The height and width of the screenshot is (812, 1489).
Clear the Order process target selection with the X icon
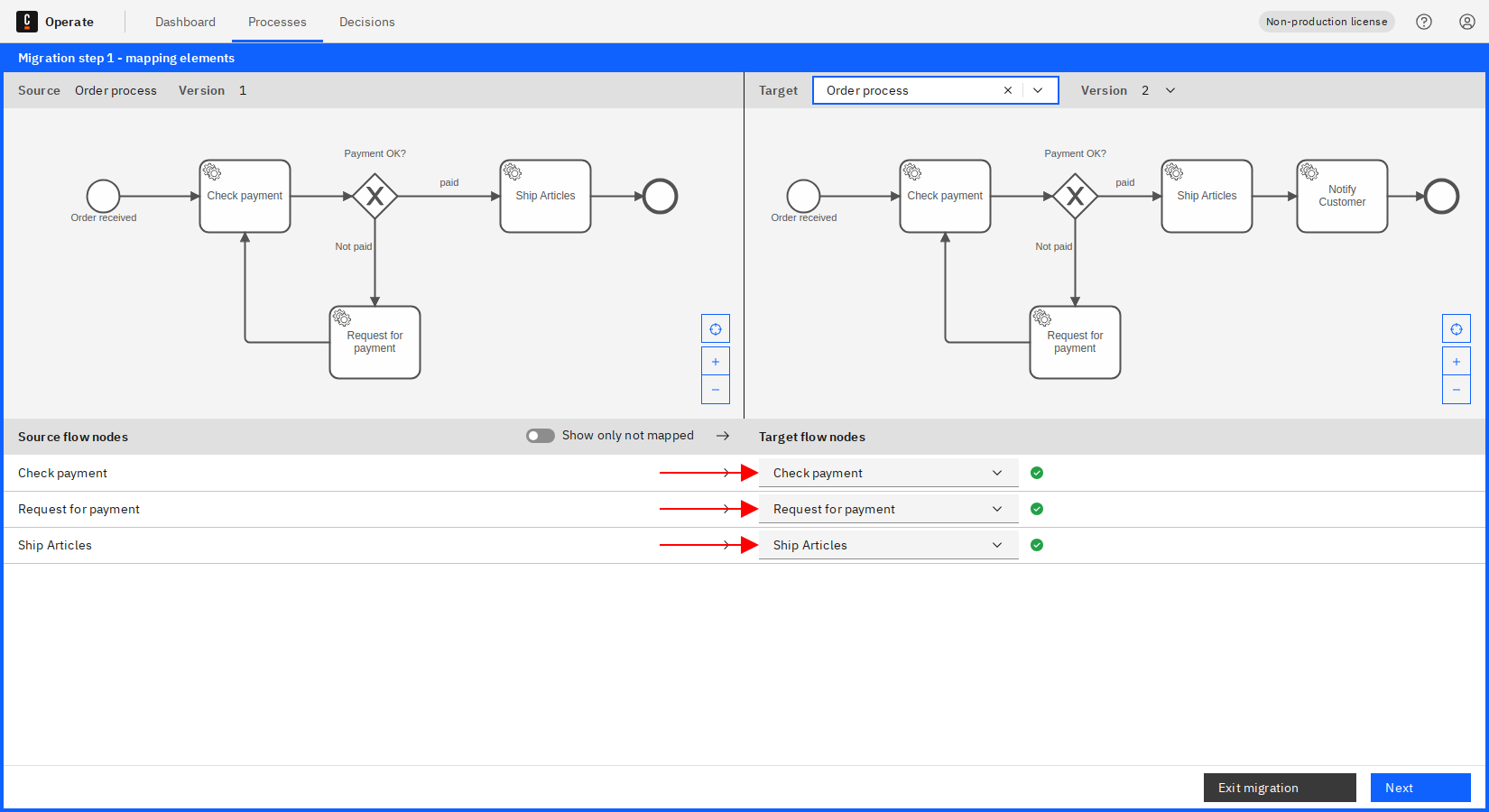point(1008,90)
